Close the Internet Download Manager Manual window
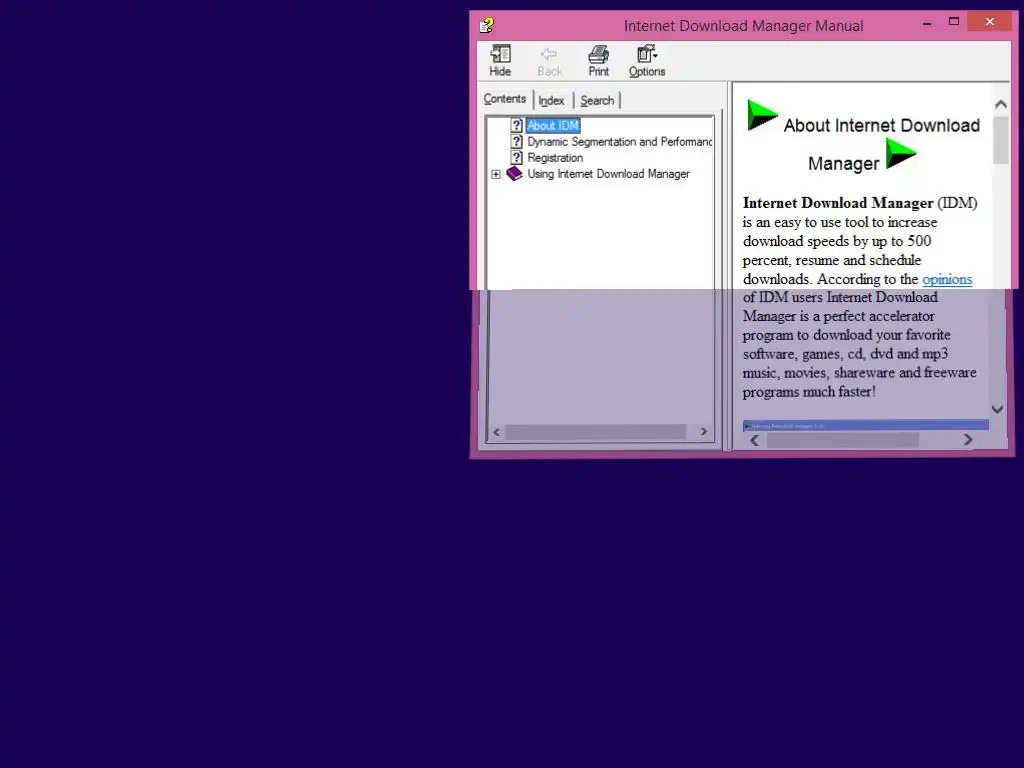The image size is (1024, 768). point(989,22)
